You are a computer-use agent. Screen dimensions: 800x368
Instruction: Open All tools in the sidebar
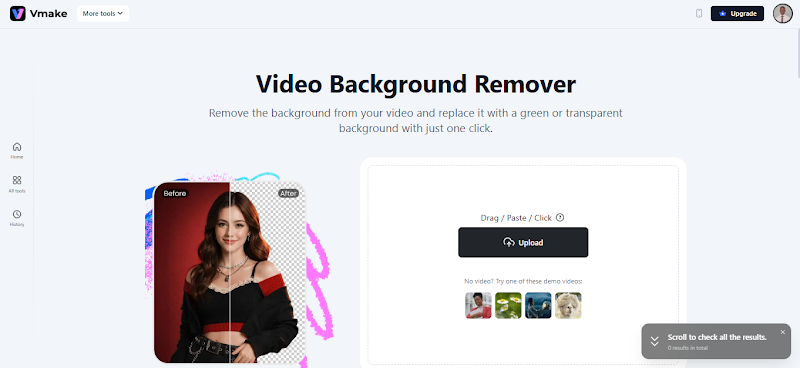[x=17, y=184]
